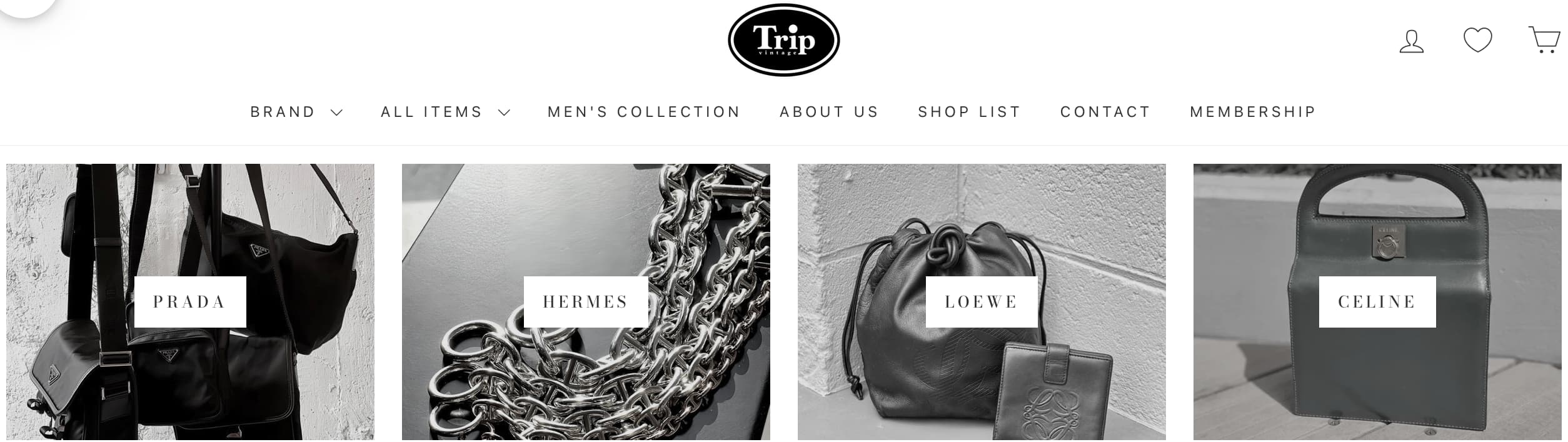Open the shopping cart icon

pos(1544,40)
